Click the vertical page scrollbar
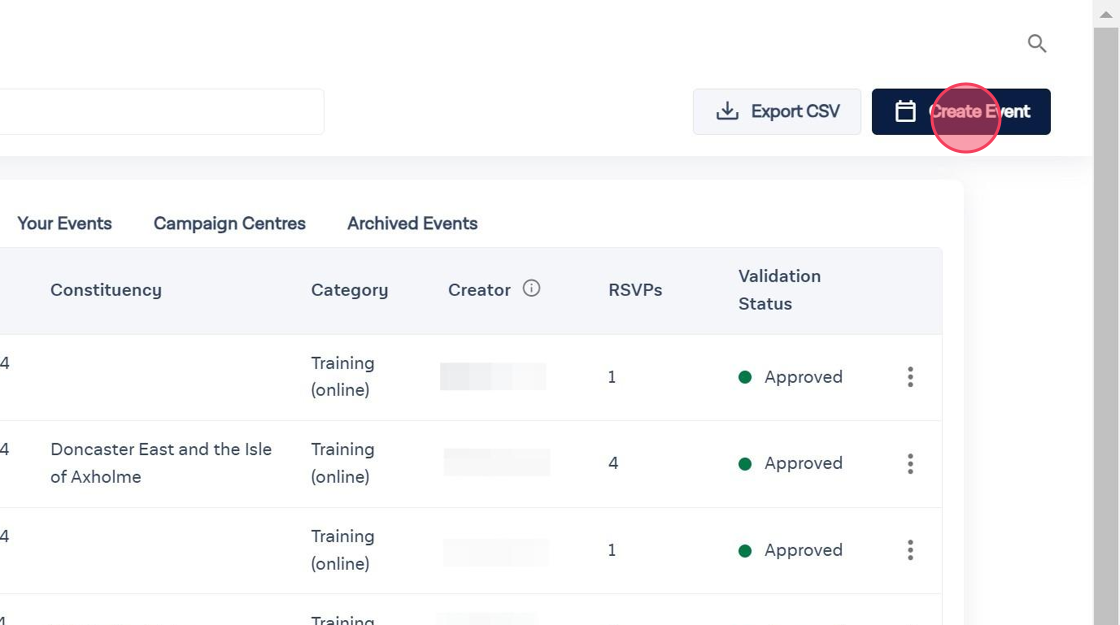The image size is (1120, 625). pos(1106,320)
